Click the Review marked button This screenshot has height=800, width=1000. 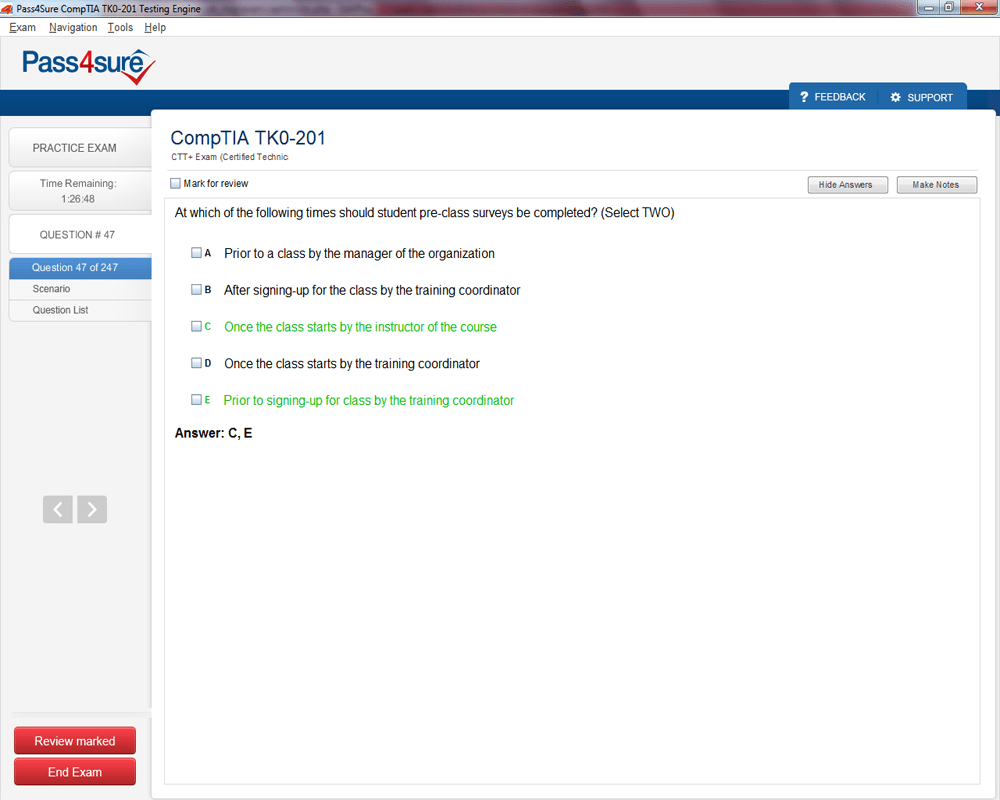(x=75, y=741)
